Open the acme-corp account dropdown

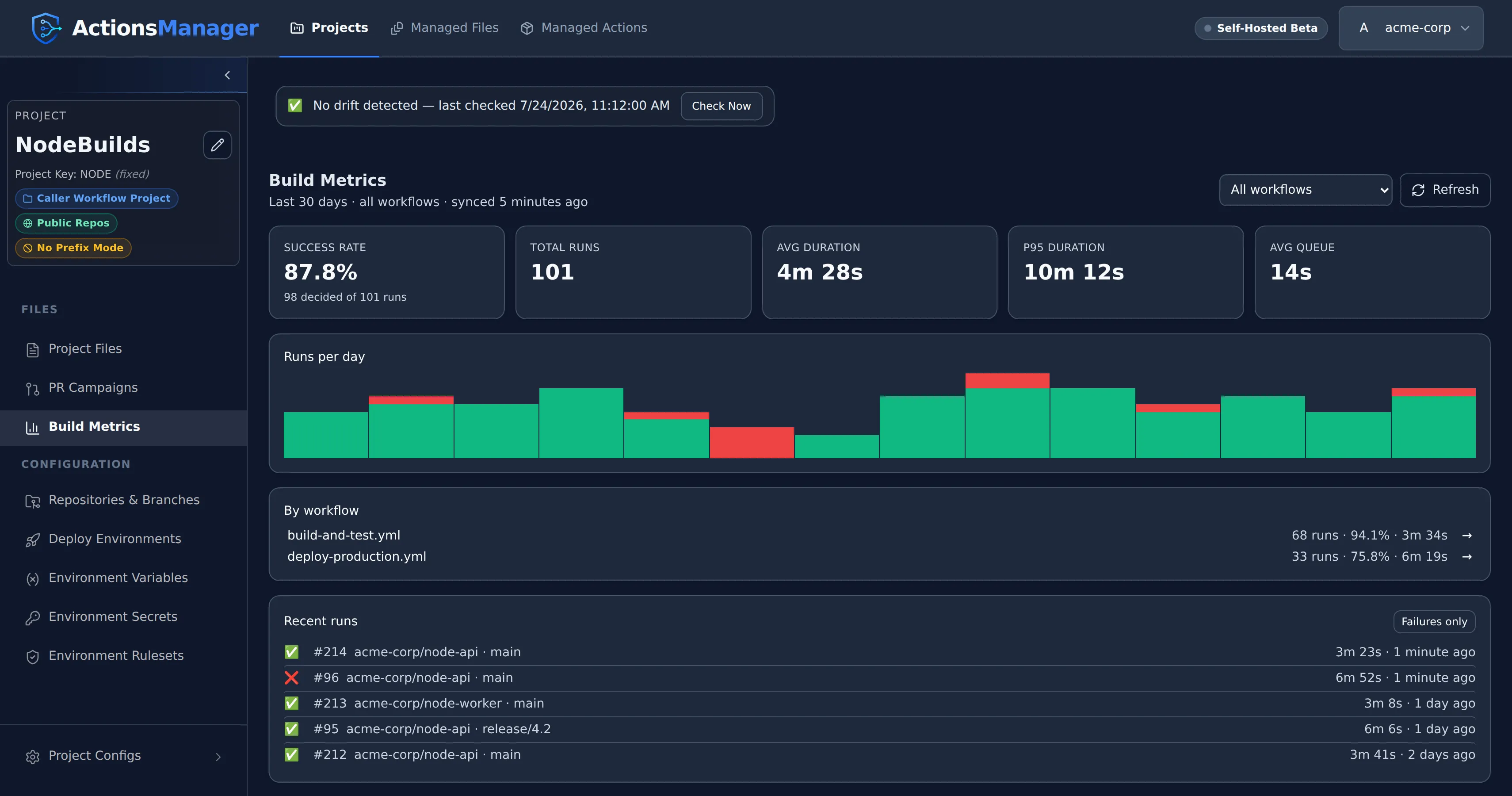(1410, 27)
